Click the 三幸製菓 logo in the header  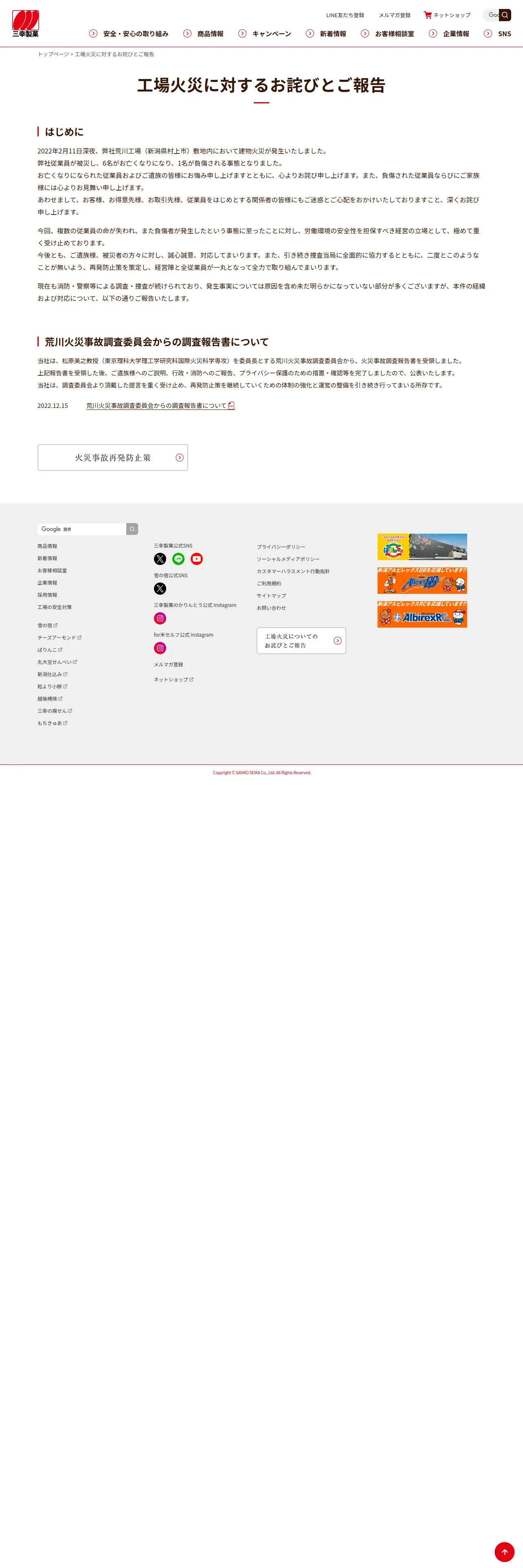tap(26, 24)
